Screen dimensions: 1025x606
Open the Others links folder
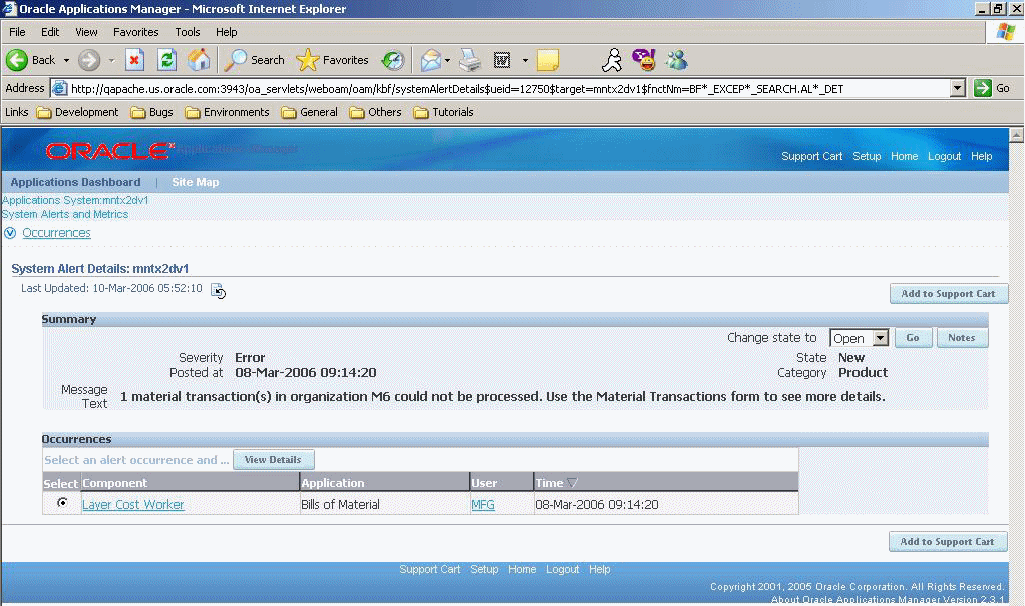[376, 112]
